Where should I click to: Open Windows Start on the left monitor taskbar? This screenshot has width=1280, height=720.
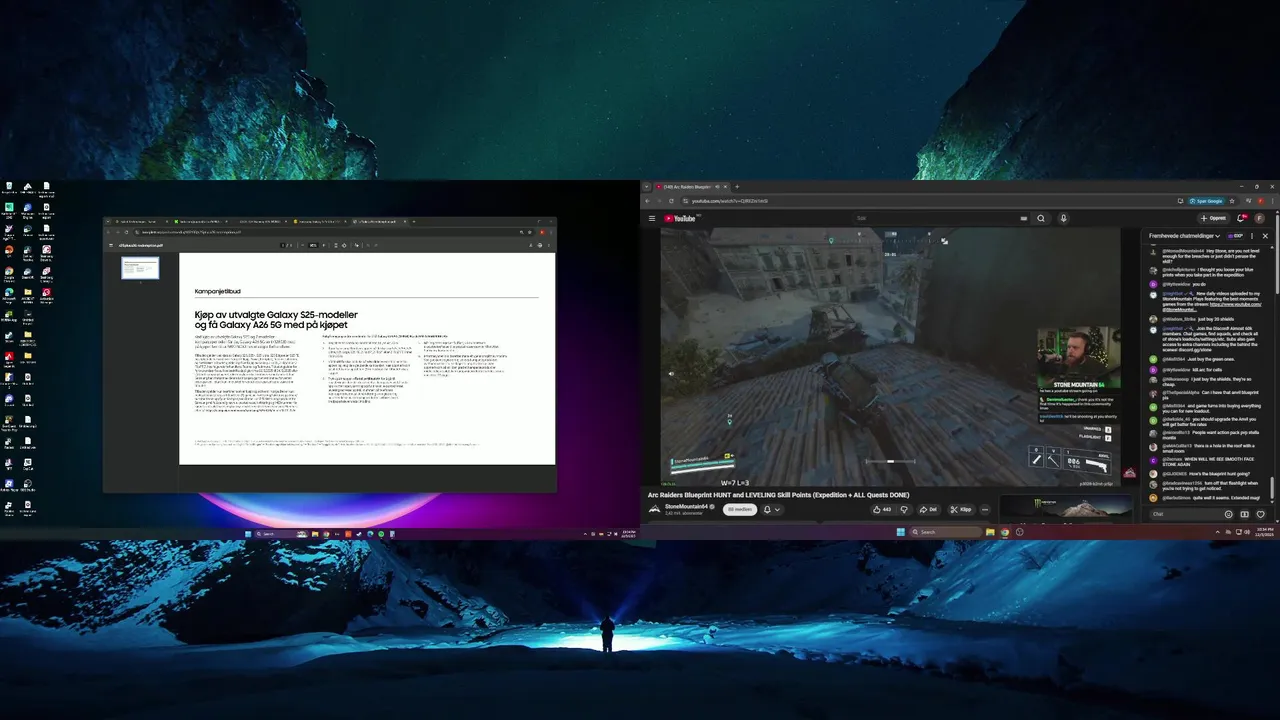coord(248,534)
